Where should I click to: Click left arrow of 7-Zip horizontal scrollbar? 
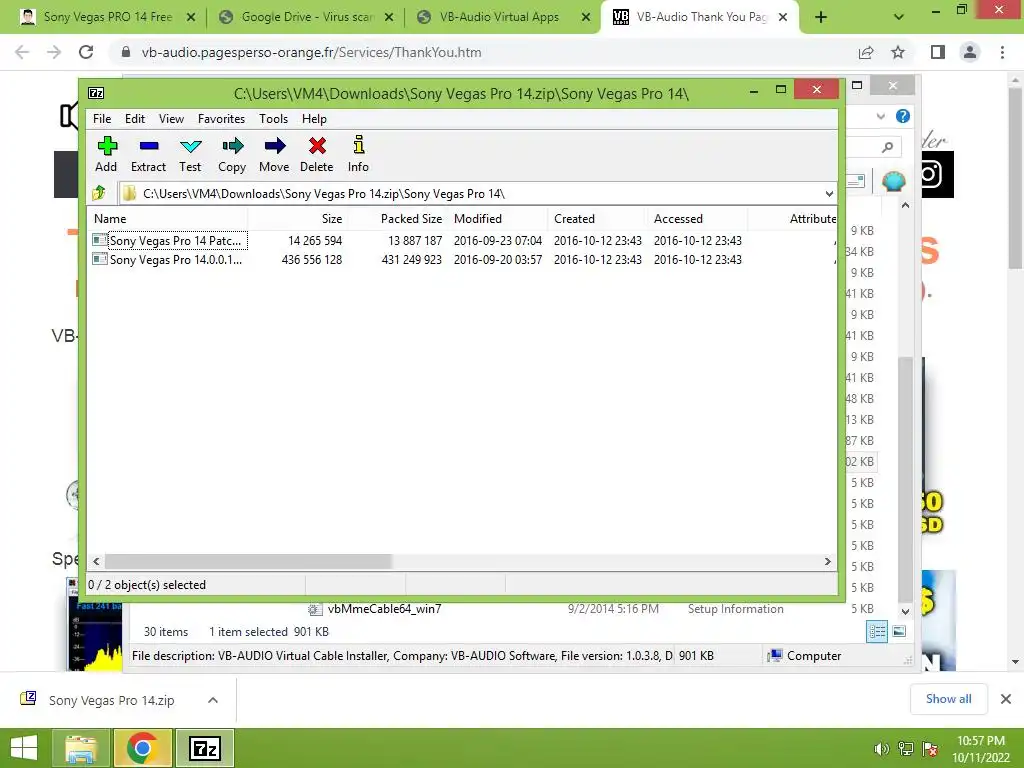[x=97, y=561]
